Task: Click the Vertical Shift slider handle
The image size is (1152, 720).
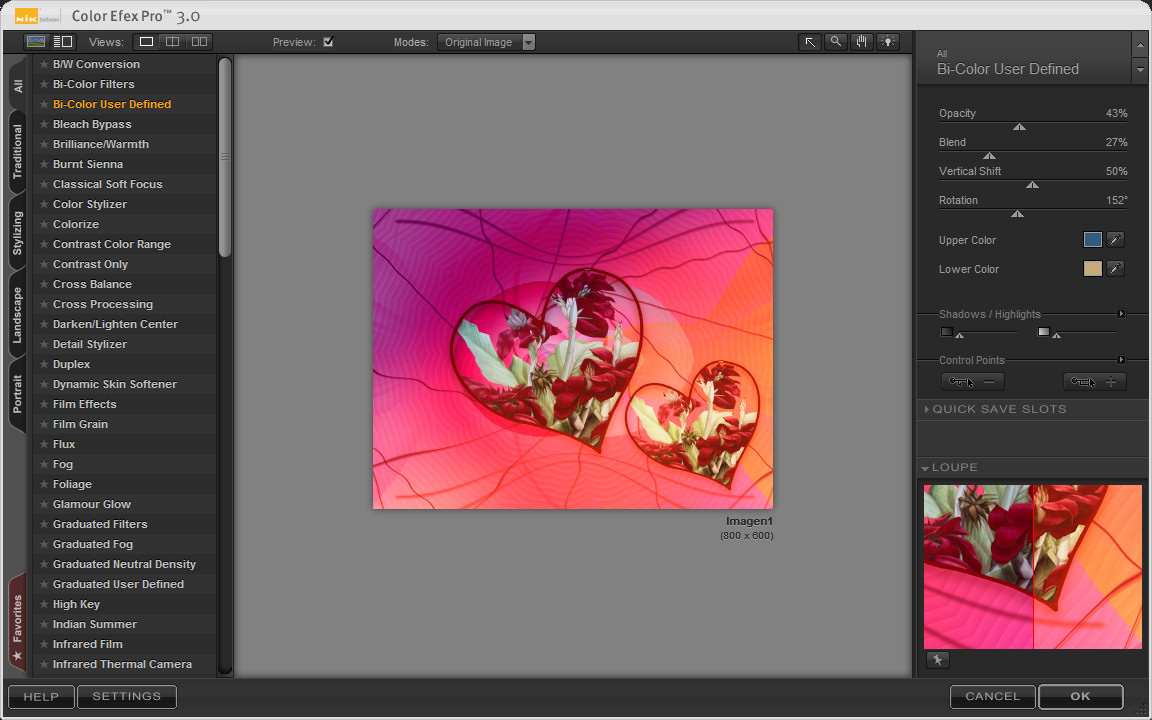Action: (1032, 184)
